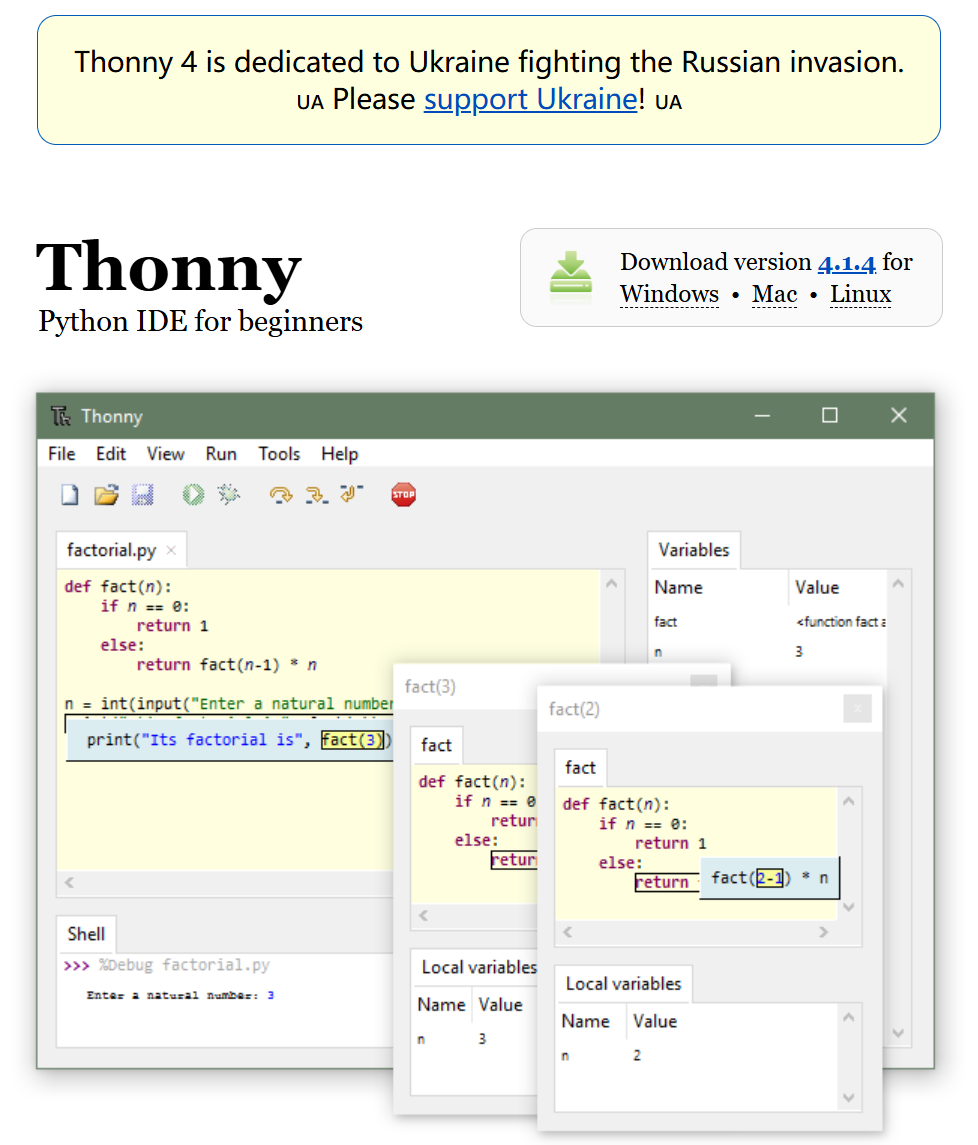Click the fact(3) window title

(x=430, y=686)
